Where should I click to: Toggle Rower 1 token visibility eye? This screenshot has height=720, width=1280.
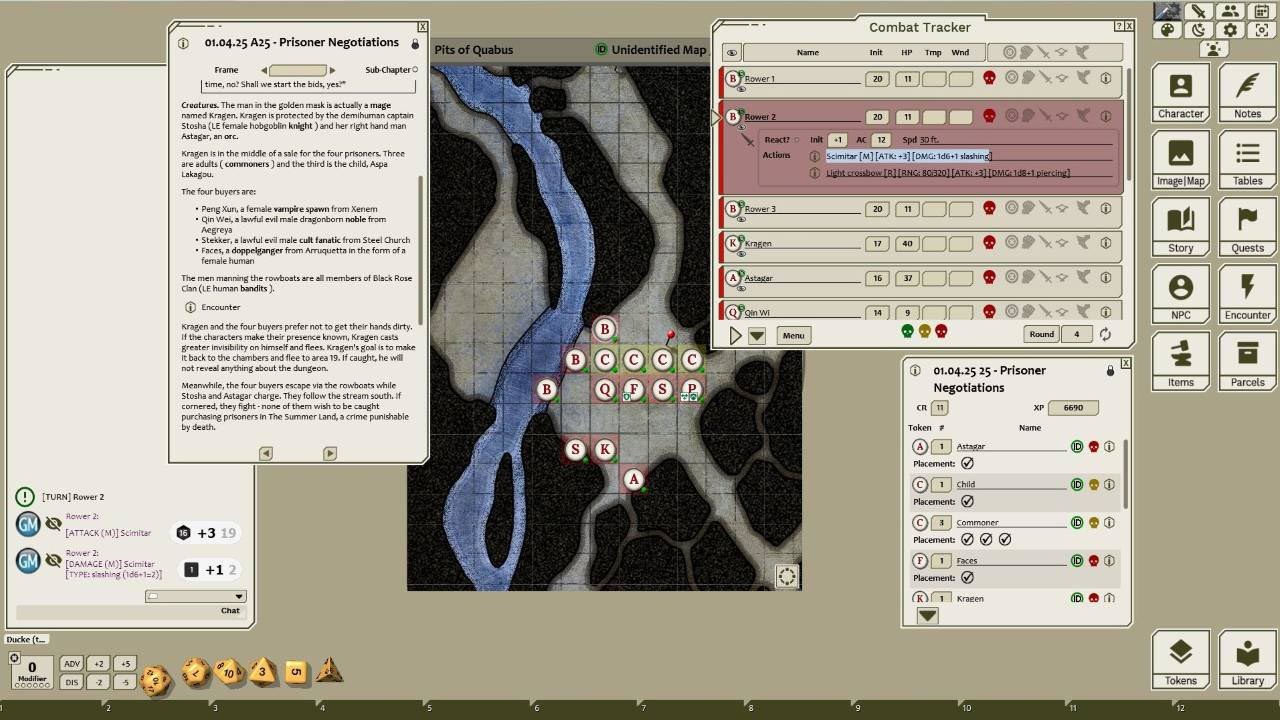[x=741, y=88]
